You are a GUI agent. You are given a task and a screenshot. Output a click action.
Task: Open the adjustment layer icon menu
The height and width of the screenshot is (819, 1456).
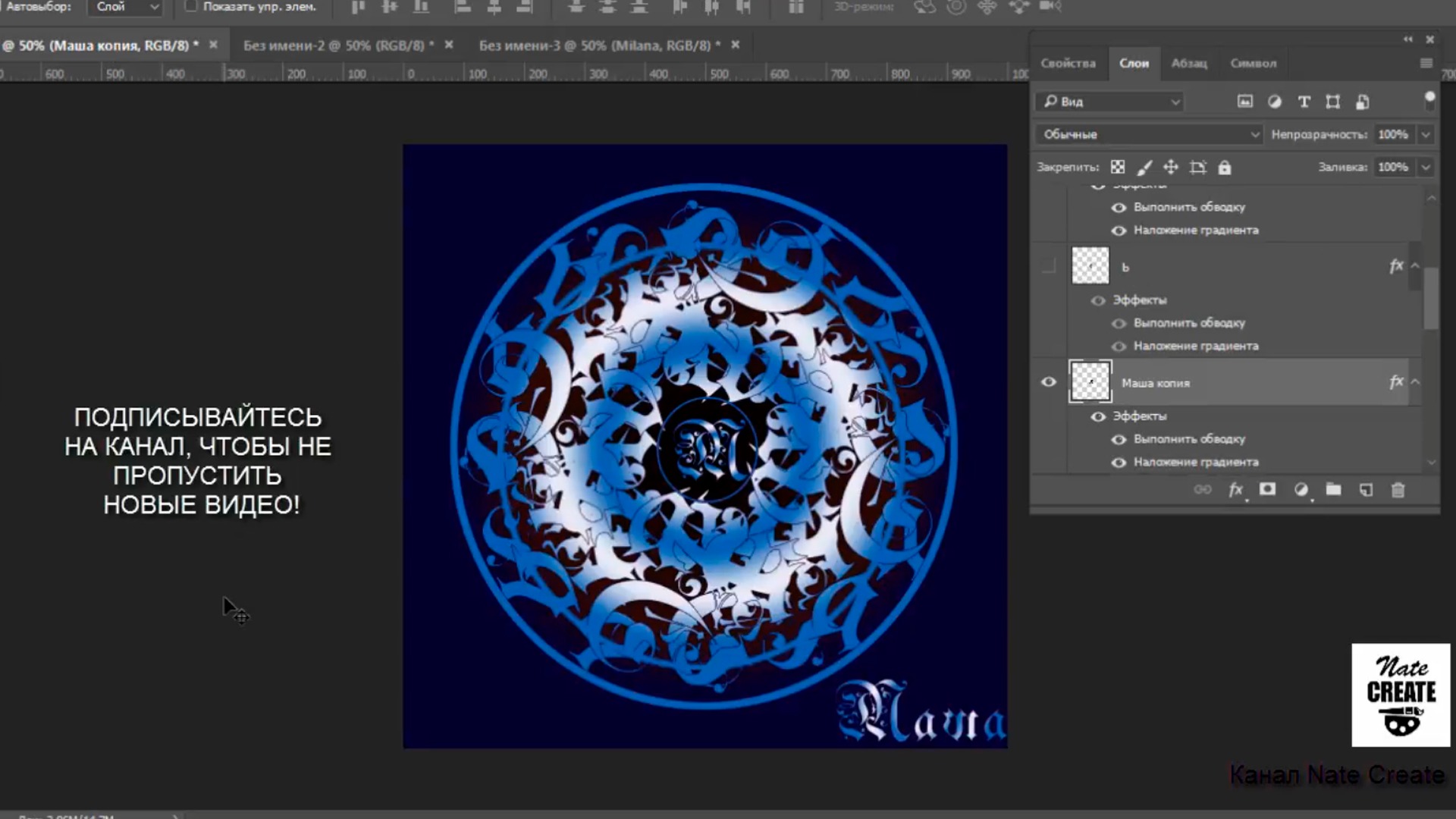(1301, 490)
